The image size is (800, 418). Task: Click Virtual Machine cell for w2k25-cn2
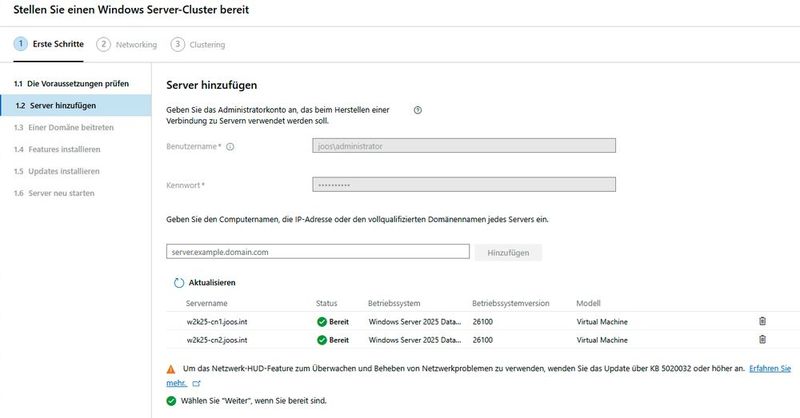click(x=602, y=340)
